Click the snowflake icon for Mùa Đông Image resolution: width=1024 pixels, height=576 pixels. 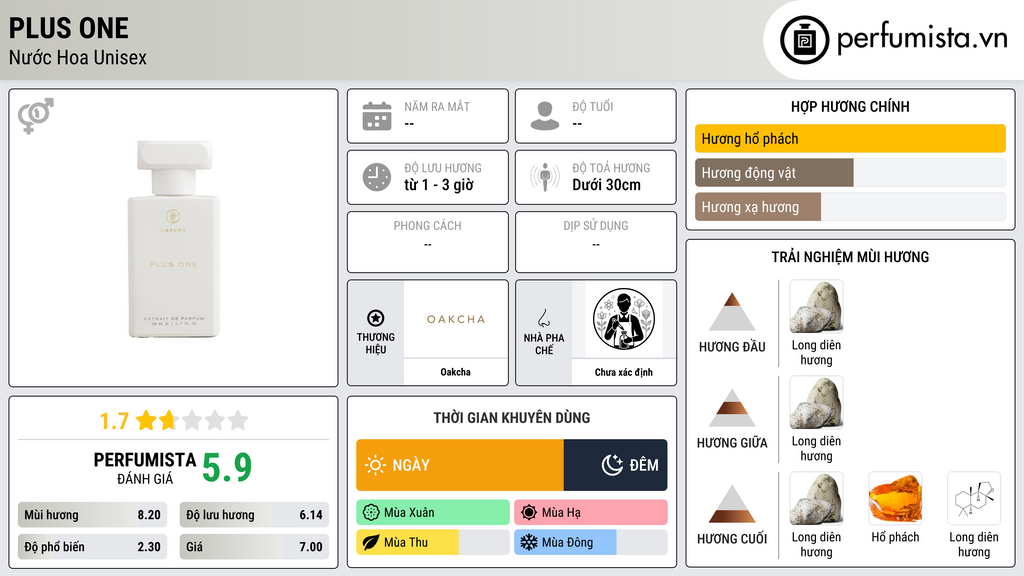(529, 543)
